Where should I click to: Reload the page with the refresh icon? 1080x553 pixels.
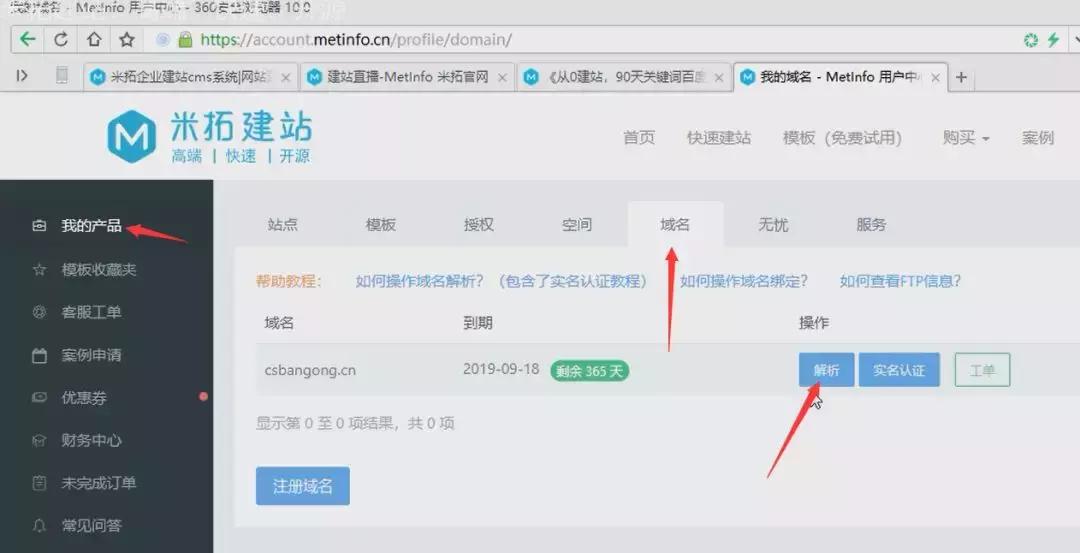pyautogui.click(x=61, y=39)
